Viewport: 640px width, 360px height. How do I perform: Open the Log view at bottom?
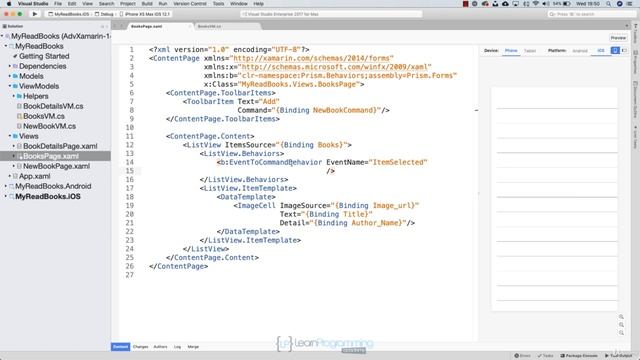click(x=177, y=347)
